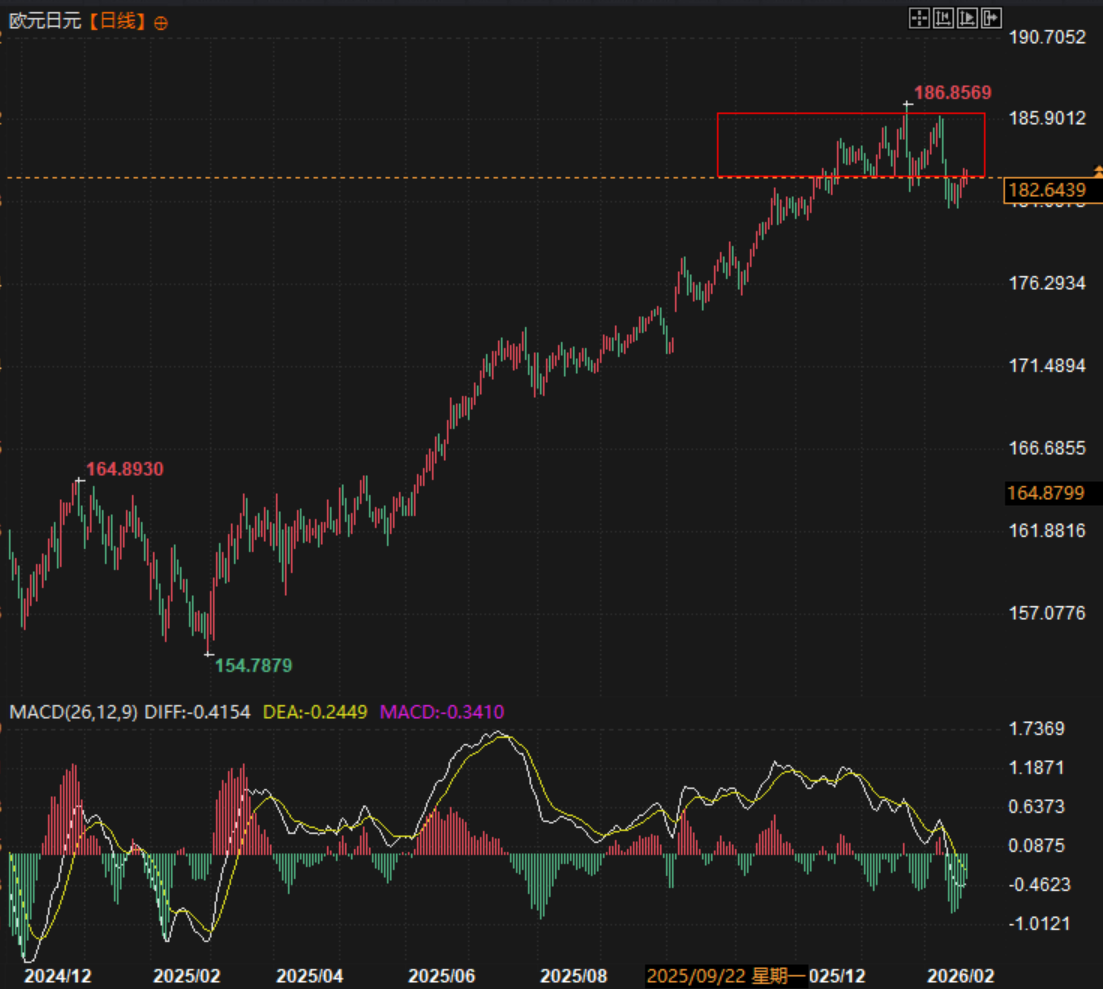Click the small orange arrow at right edge

1098,171
